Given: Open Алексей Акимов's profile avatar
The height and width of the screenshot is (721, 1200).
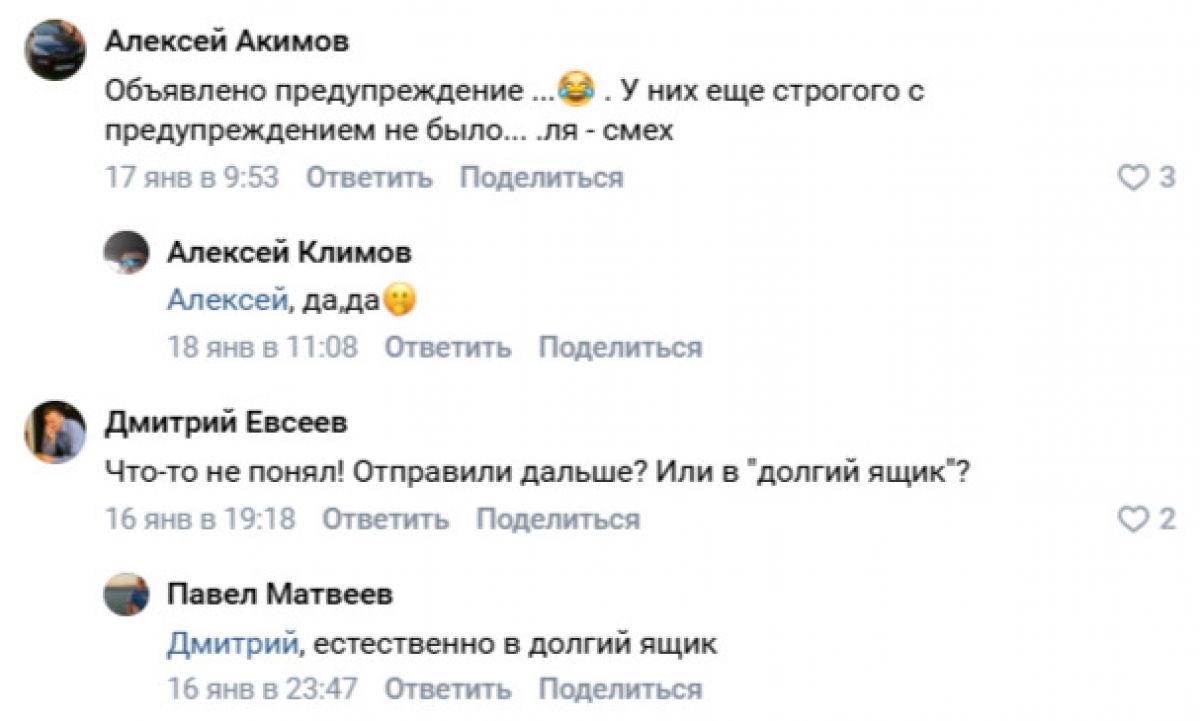Looking at the screenshot, I should 54,49.
